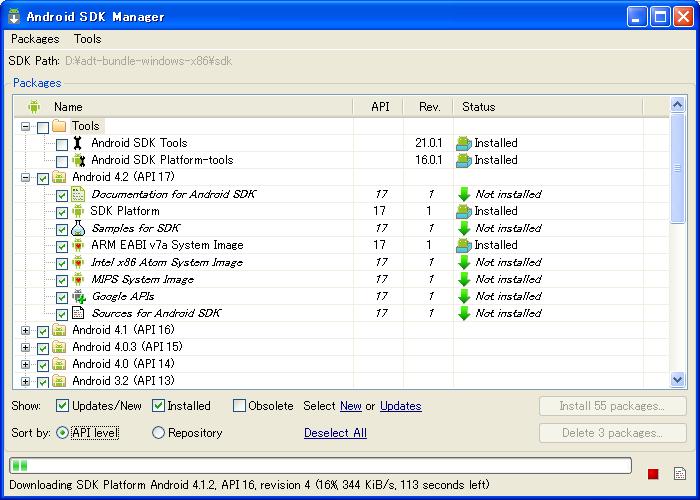Stop the download with the red square
The image size is (700, 500).
tap(653, 474)
